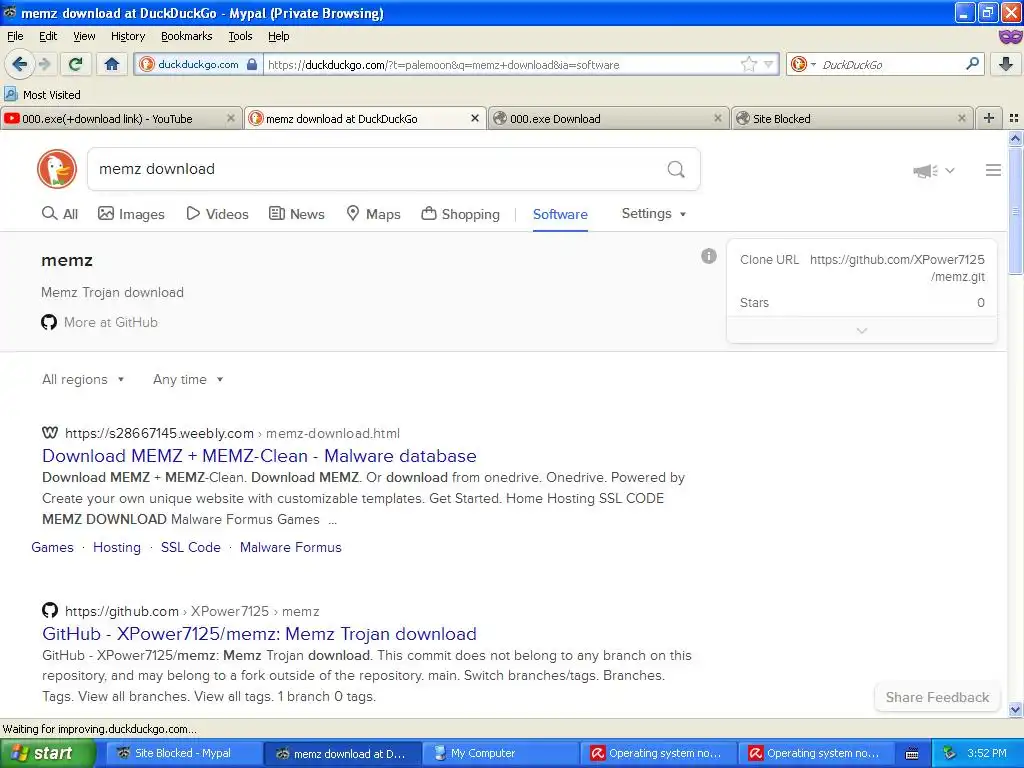Viewport: 1024px width, 768px height.
Task: Click the Windows Start button
Action: pos(48,753)
